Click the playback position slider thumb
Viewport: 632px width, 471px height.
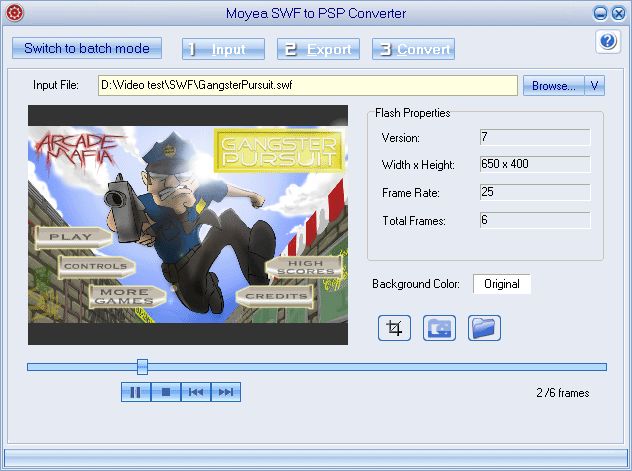pyautogui.click(x=142, y=367)
